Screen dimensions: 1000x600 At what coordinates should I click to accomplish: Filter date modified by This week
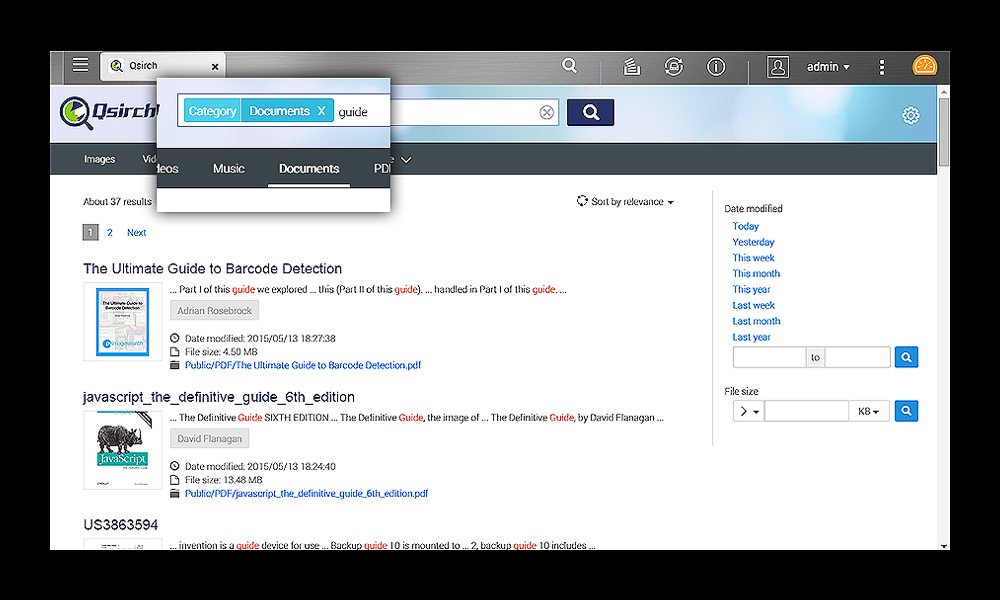pos(753,258)
